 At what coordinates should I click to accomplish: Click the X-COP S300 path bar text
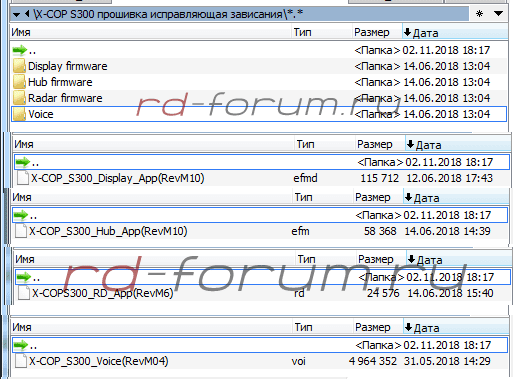coord(169,14)
